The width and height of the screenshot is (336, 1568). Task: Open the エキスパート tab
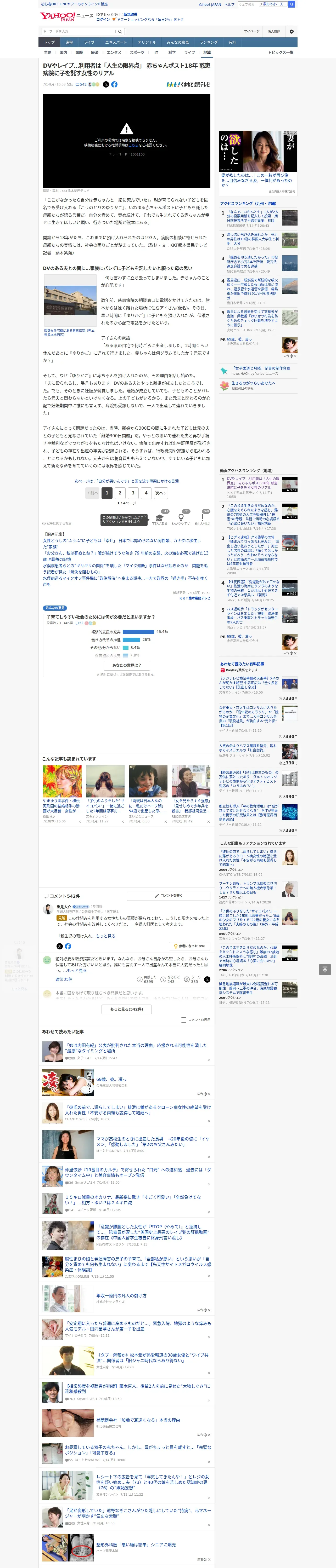coord(116,43)
